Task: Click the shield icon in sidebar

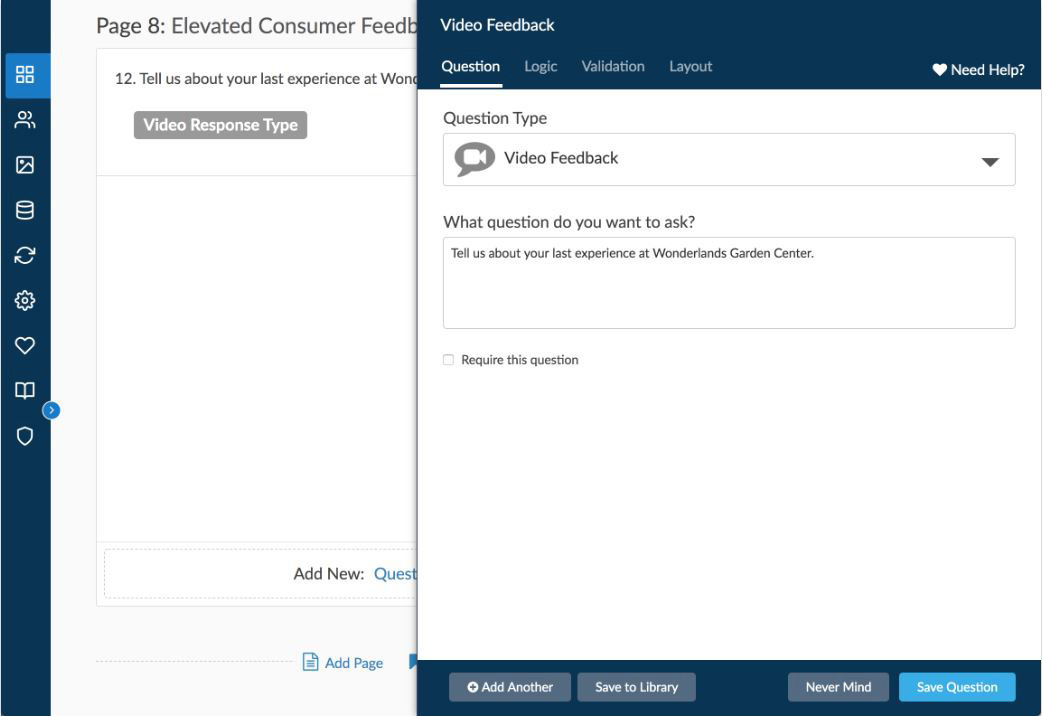Action: pyautogui.click(x=25, y=435)
